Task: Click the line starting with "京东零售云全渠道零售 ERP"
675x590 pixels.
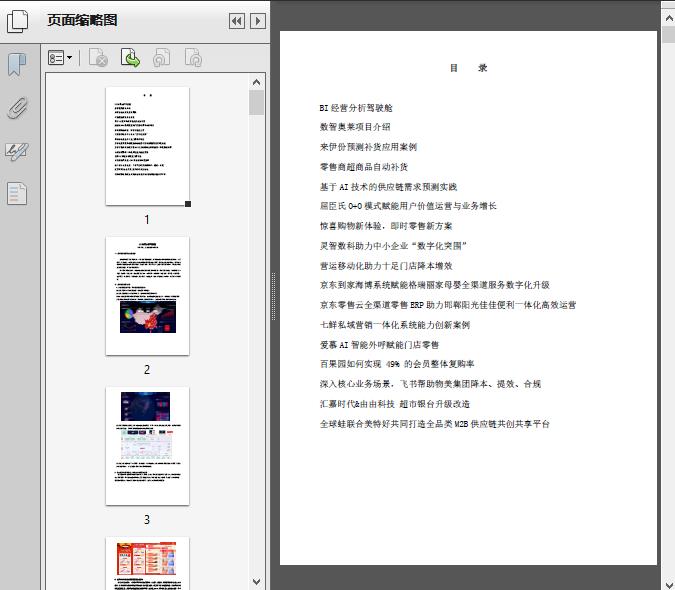Action: tap(448, 305)
